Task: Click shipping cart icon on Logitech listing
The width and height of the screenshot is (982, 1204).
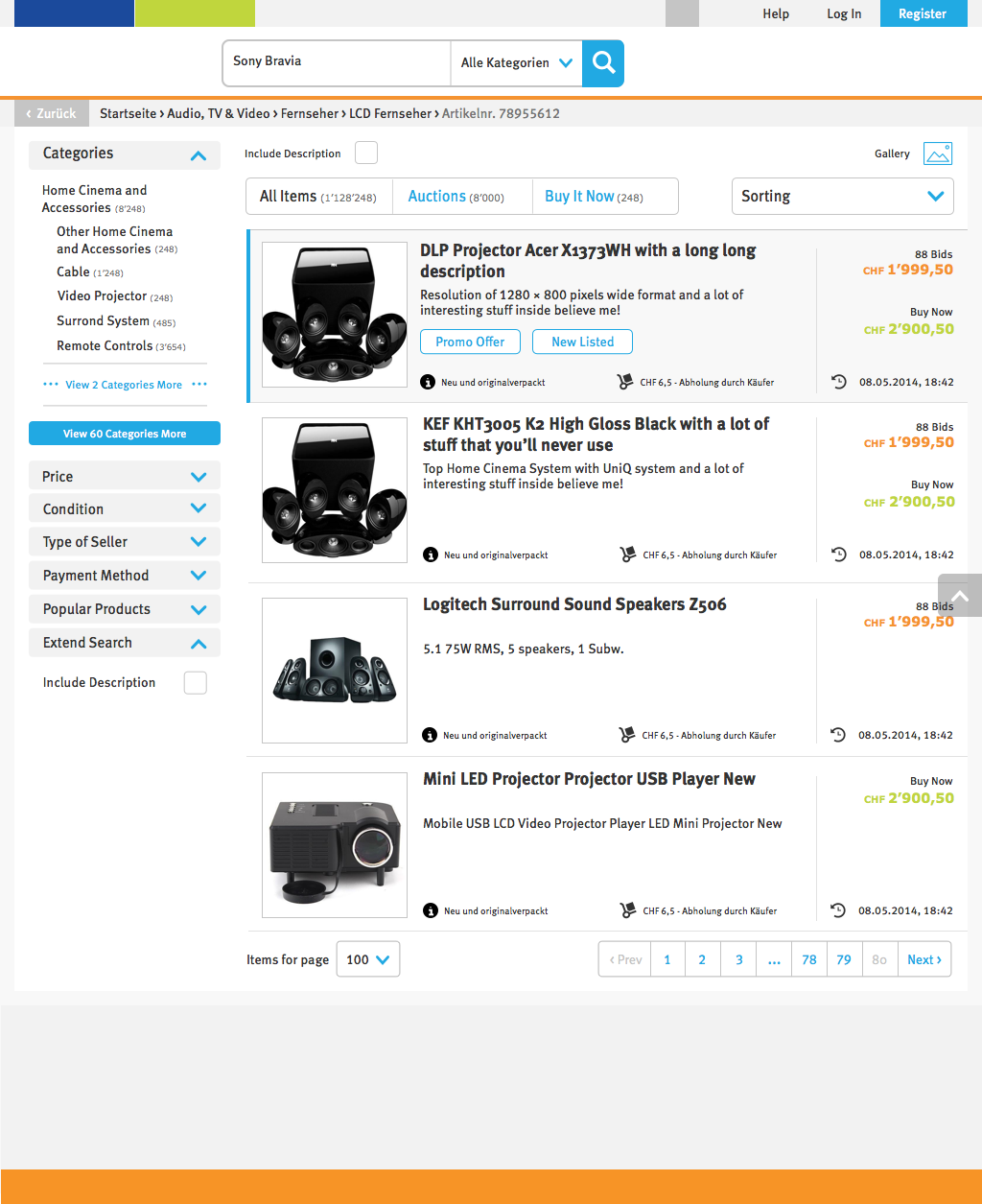Action: pos(627,735)
